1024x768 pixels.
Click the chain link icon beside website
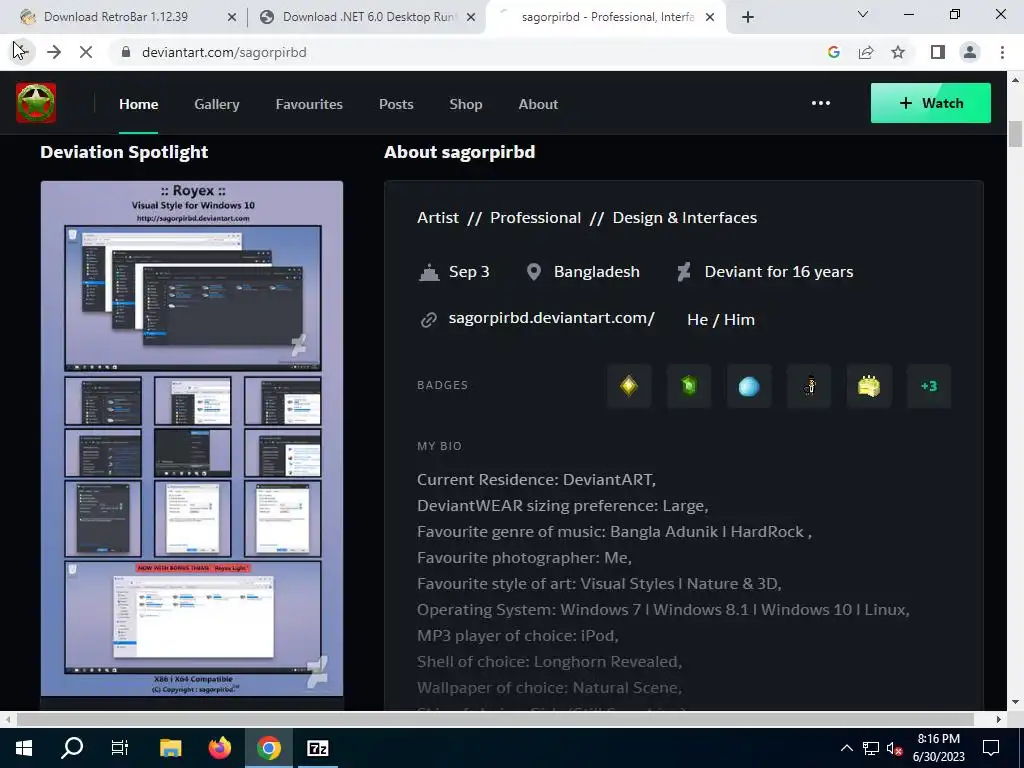(428, 319)
